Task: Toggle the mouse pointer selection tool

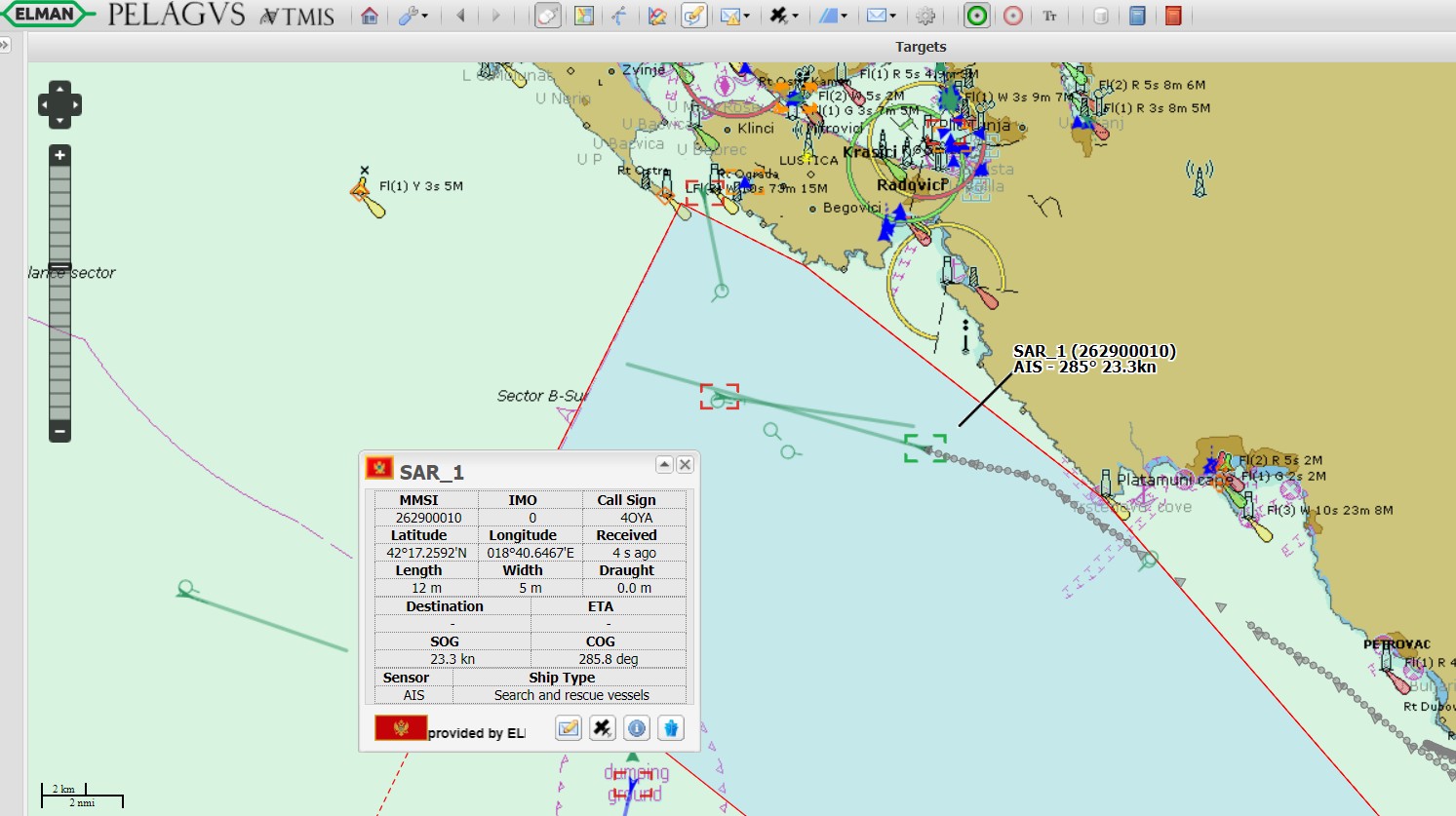Action: pos(548,16)
